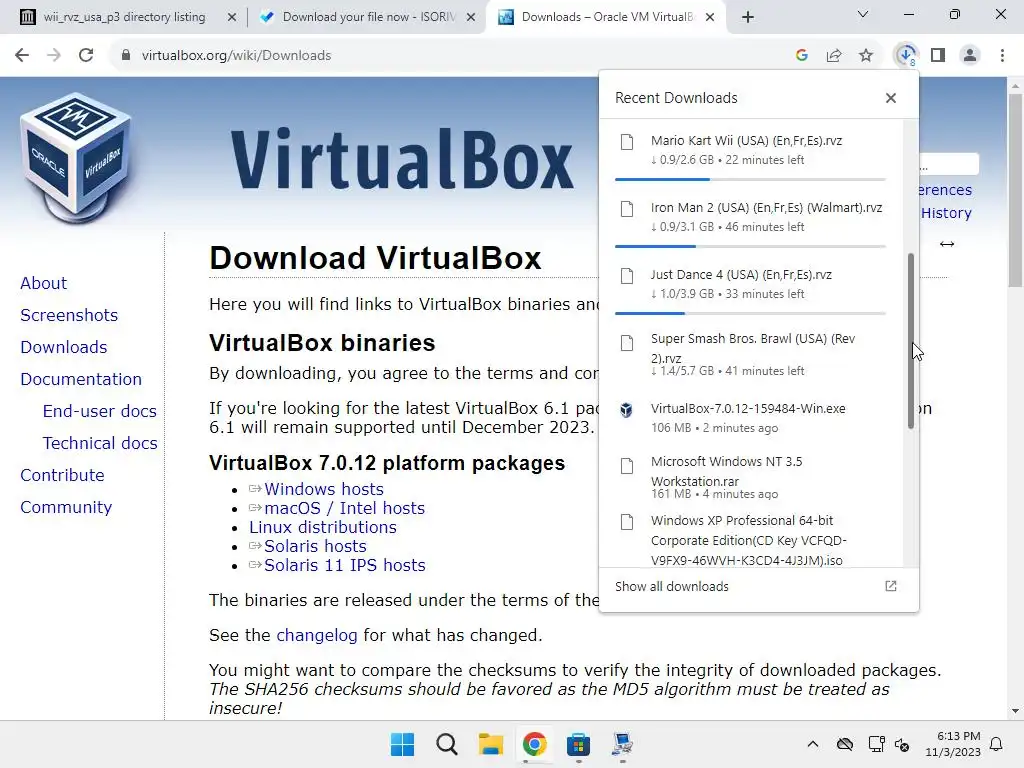The image size is (1024, 768).
Task: Click the Just Dance 4 download progress bar
Action: 750,313
